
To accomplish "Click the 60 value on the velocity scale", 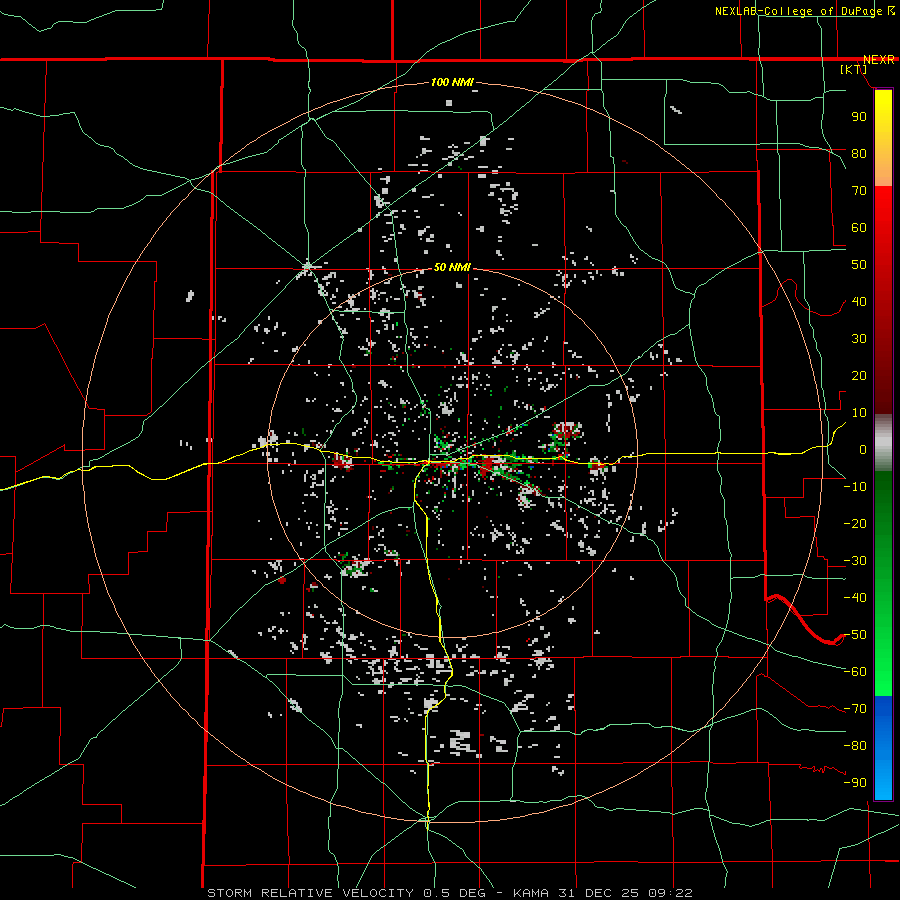I will [x=859, y=227].
